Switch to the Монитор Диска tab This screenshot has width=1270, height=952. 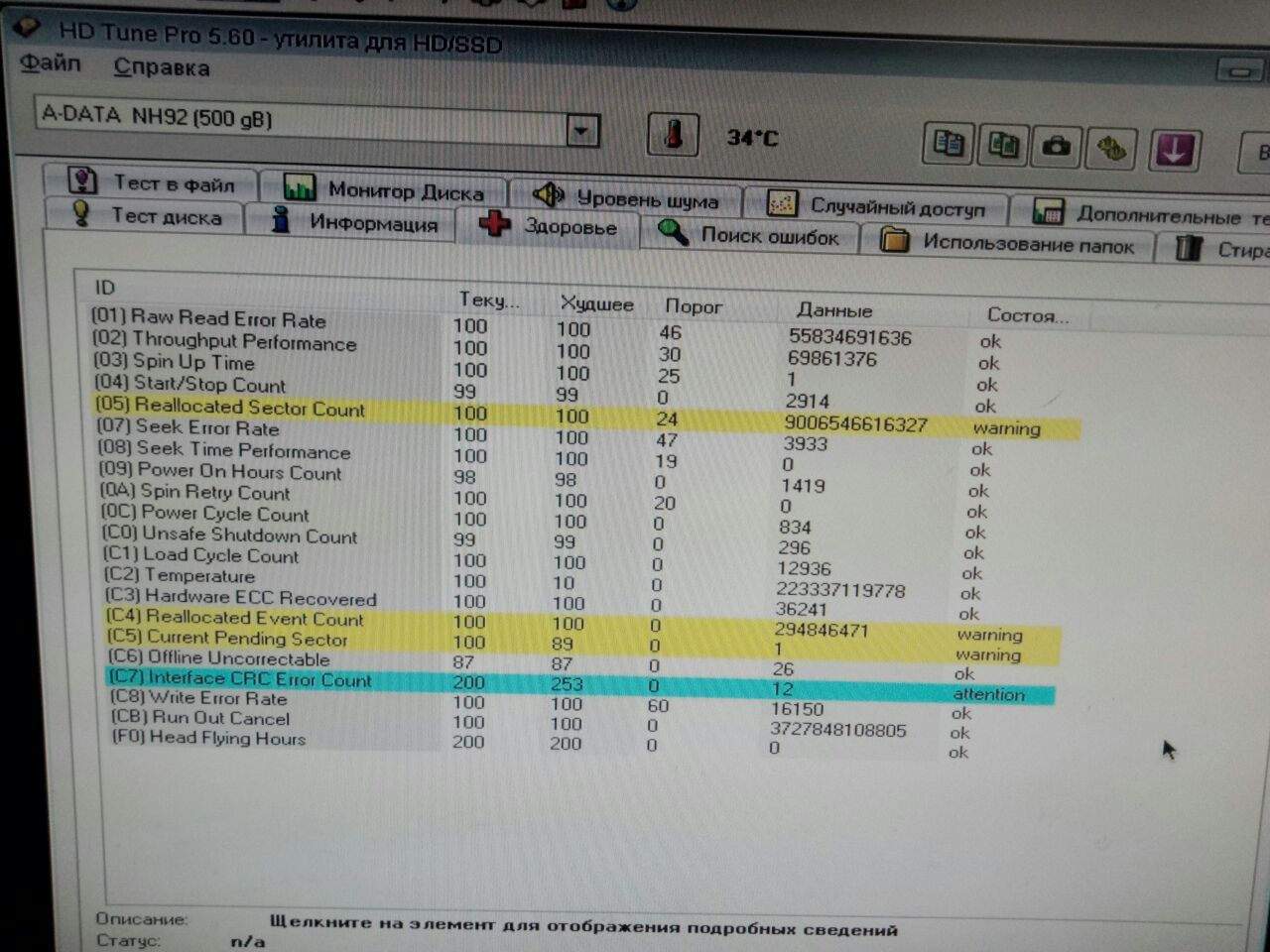[384, 188]
